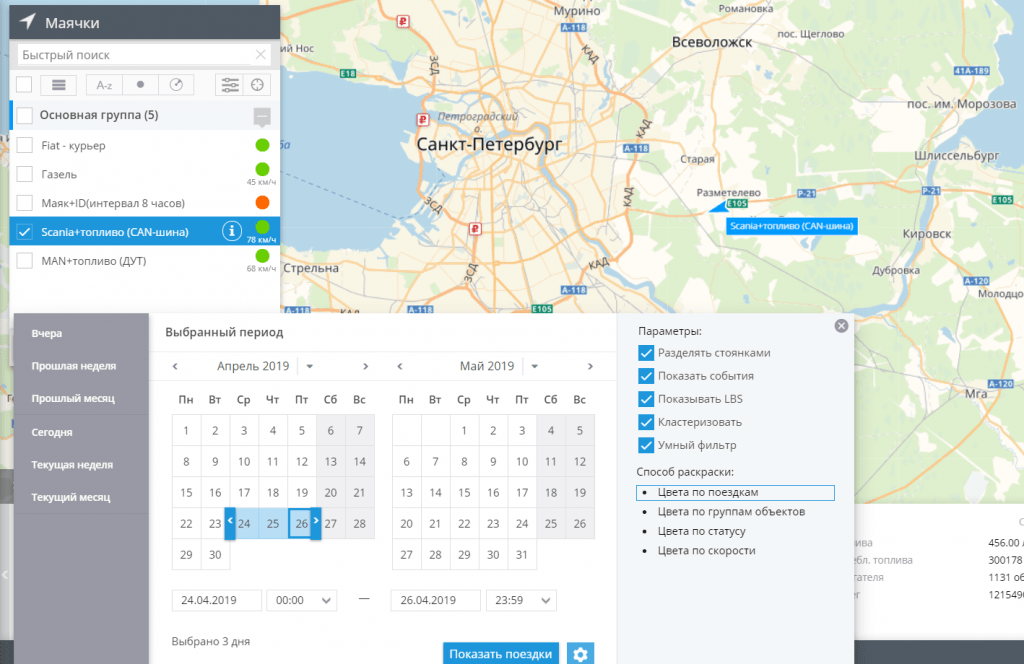Toggle the Умный фильтр checkbox
The width and height of the screenshot is (1024, 664).
(x=646, y=445)
